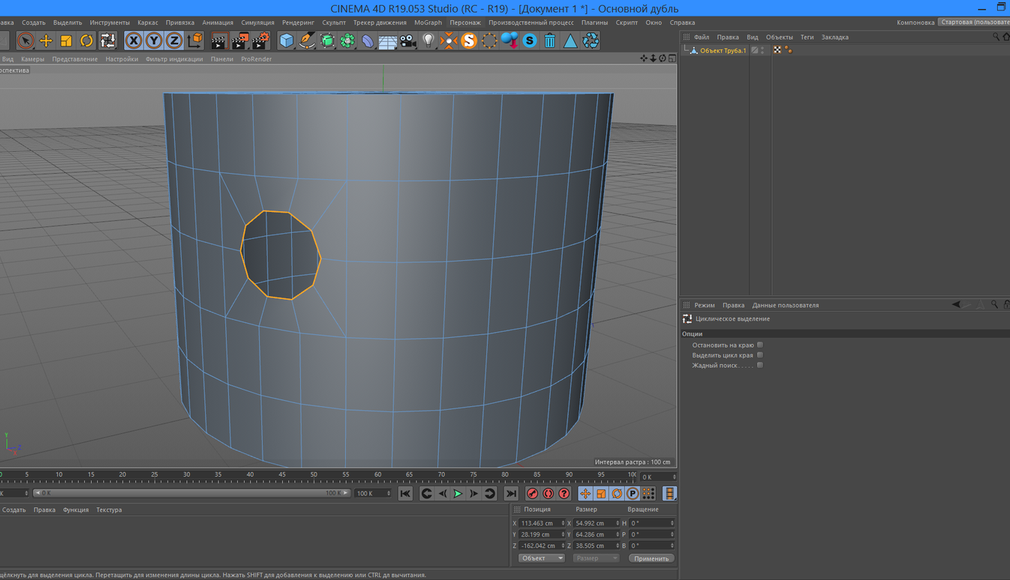
Task: Enable Остановить на краю checkbox
Action: coord(760,345)
